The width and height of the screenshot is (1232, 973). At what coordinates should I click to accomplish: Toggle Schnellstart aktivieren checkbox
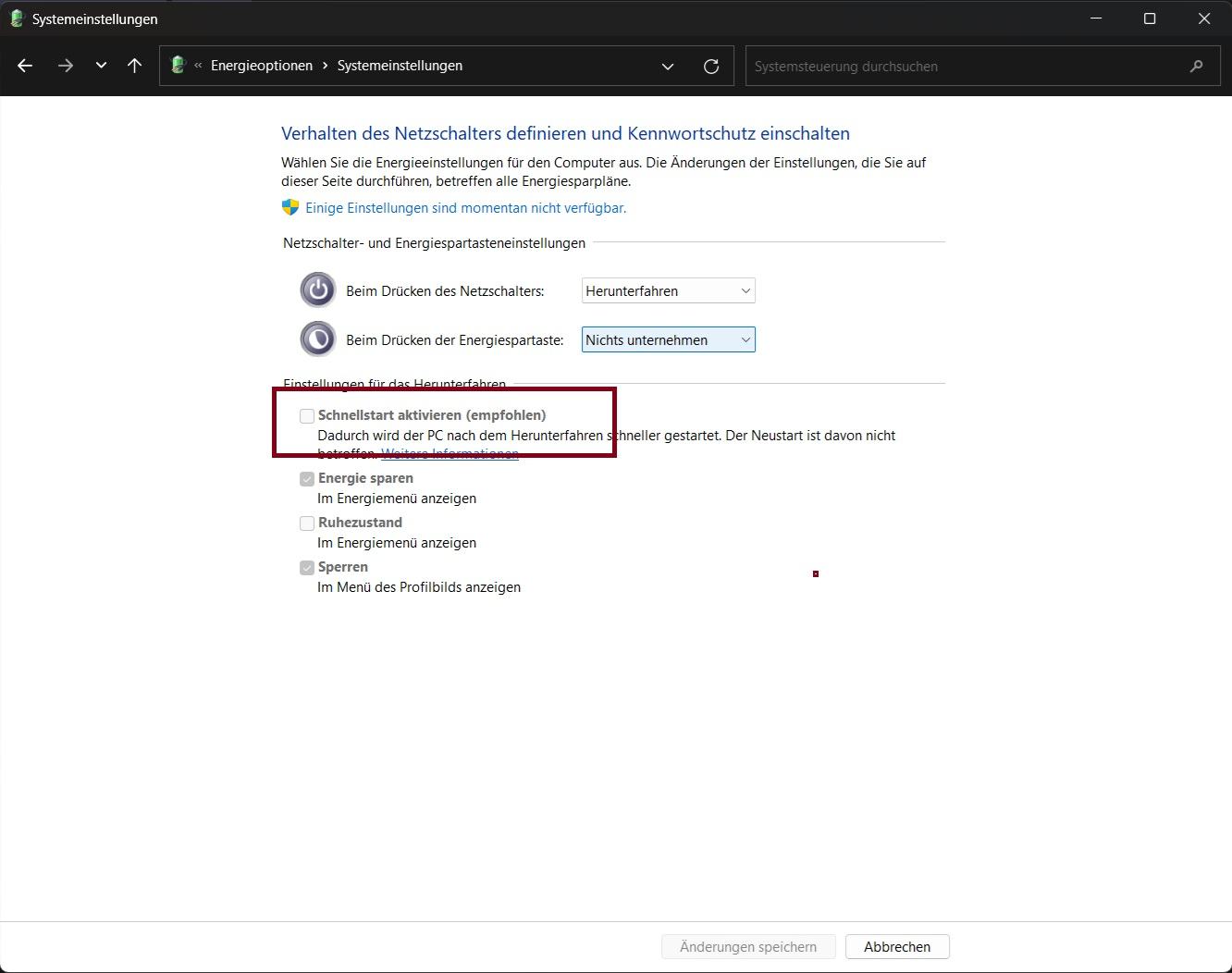click(307, 416)
